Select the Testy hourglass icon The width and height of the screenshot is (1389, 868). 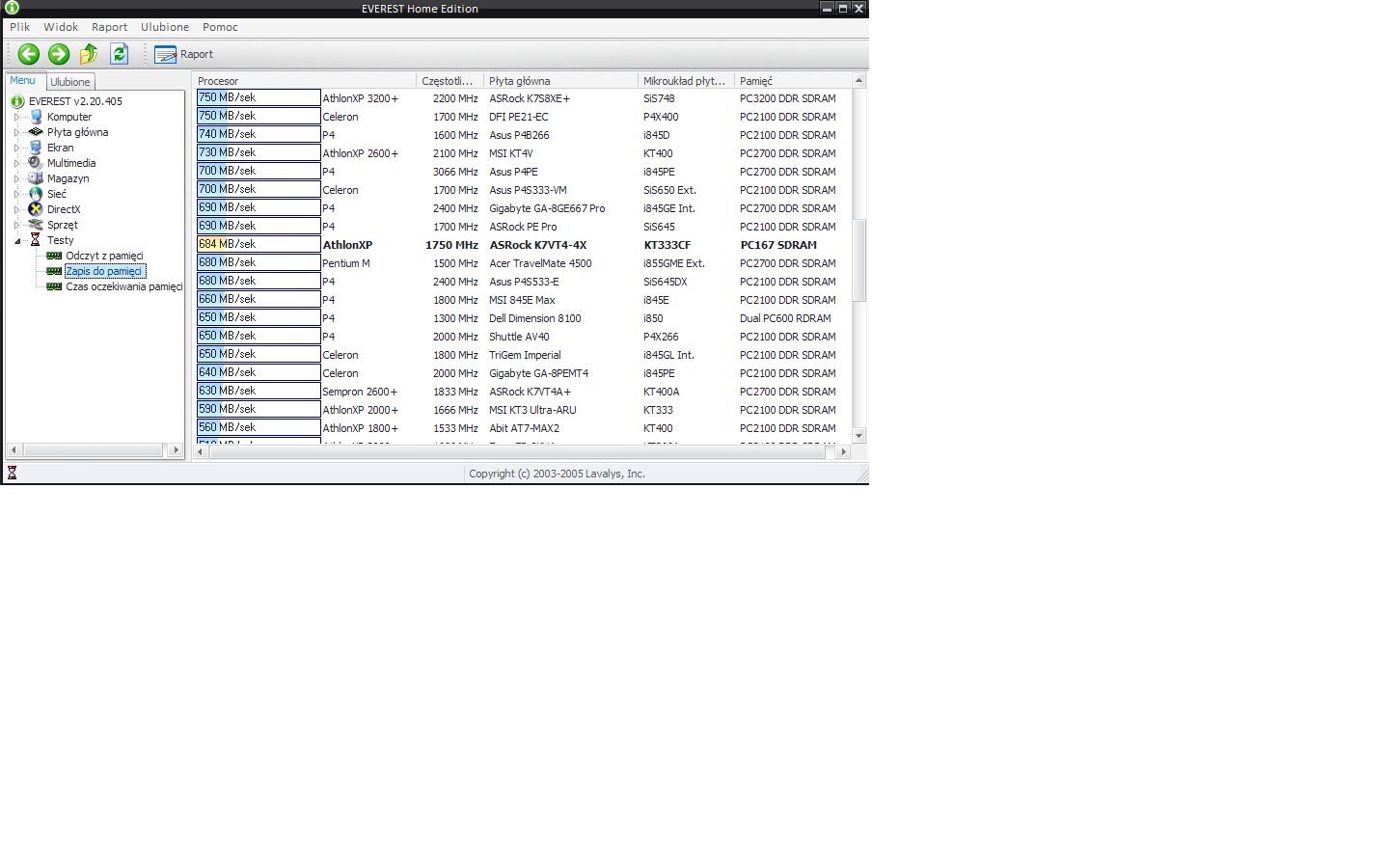36,240
